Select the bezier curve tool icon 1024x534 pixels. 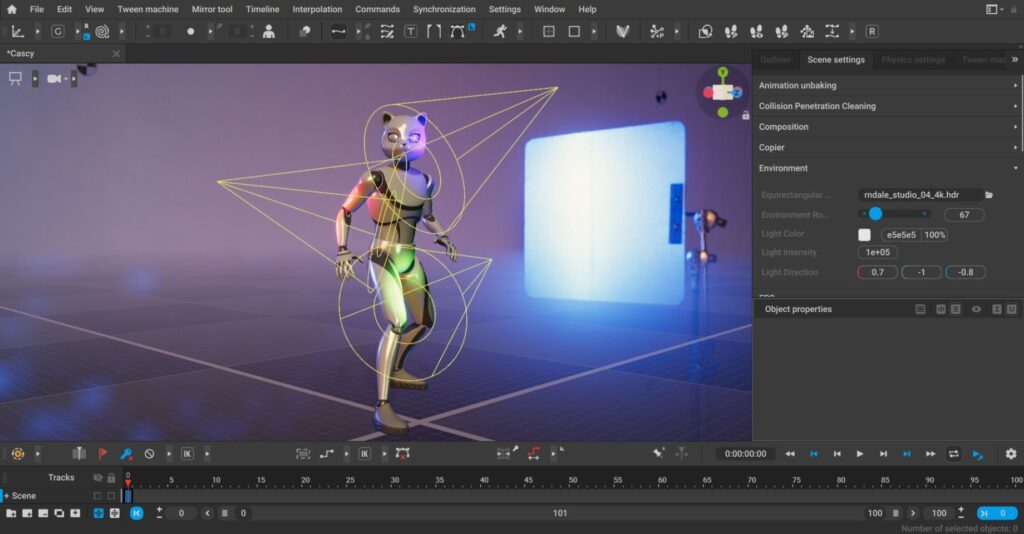(x=458, y=31)
